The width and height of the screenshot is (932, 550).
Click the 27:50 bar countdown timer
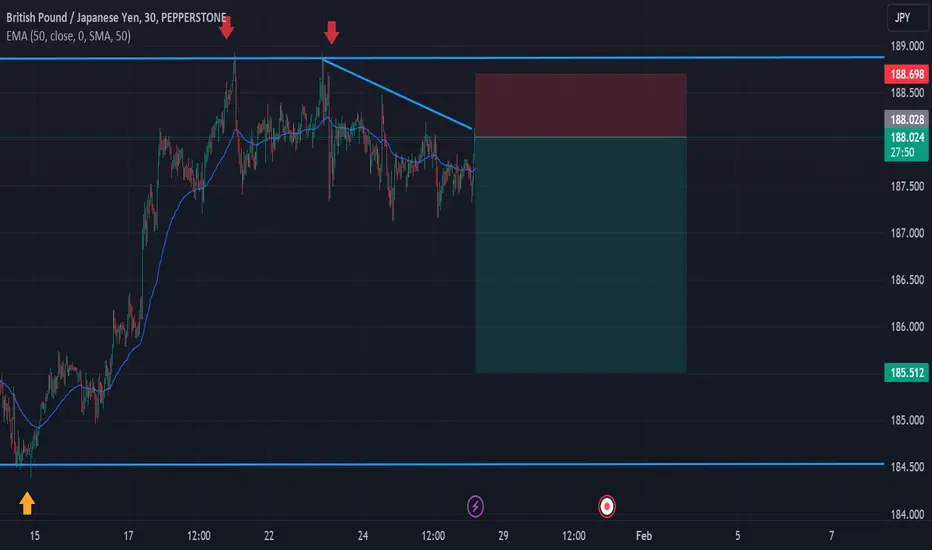(902, 153)
